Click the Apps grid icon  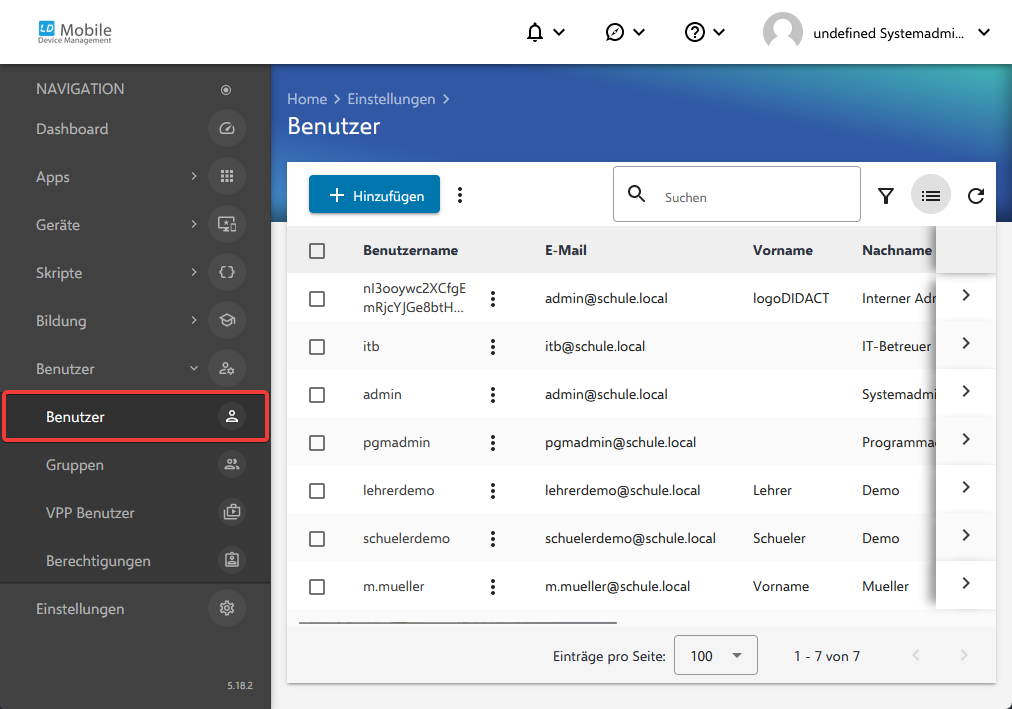(227, 176)
